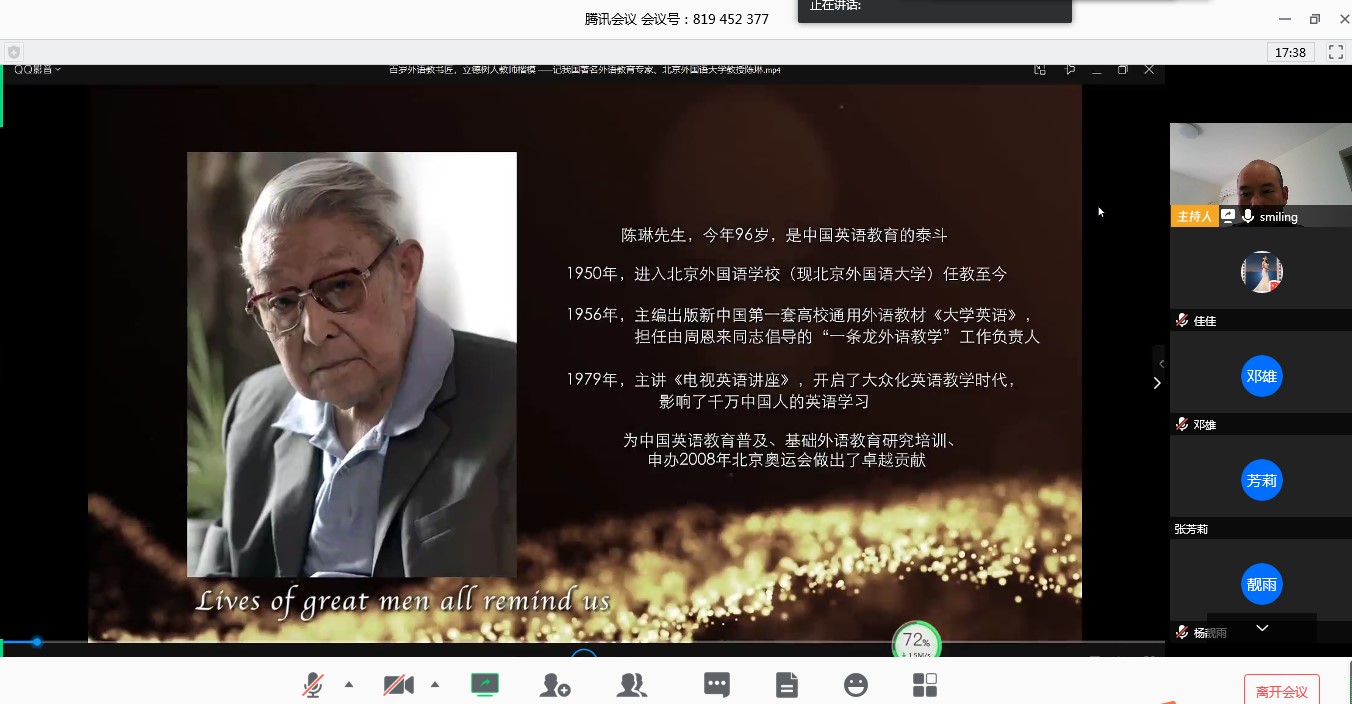
Task: Open the emoji reactions icon
Action: pyautogui.click(x=856, y=685)
